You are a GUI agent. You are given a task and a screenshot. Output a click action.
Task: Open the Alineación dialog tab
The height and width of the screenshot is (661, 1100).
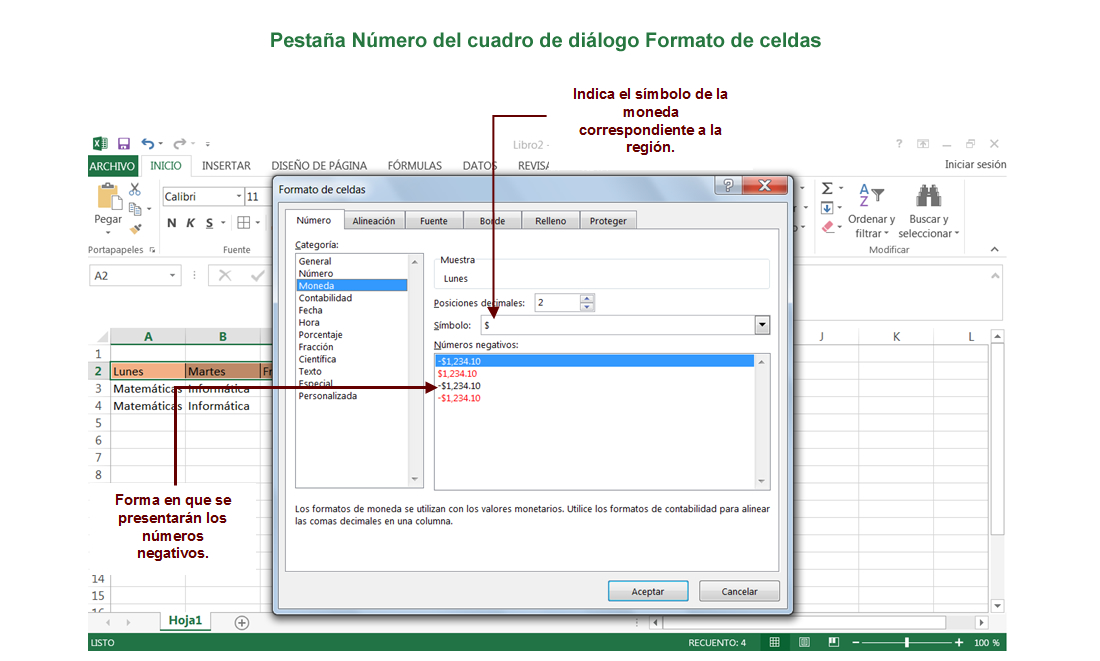(374, 220)
